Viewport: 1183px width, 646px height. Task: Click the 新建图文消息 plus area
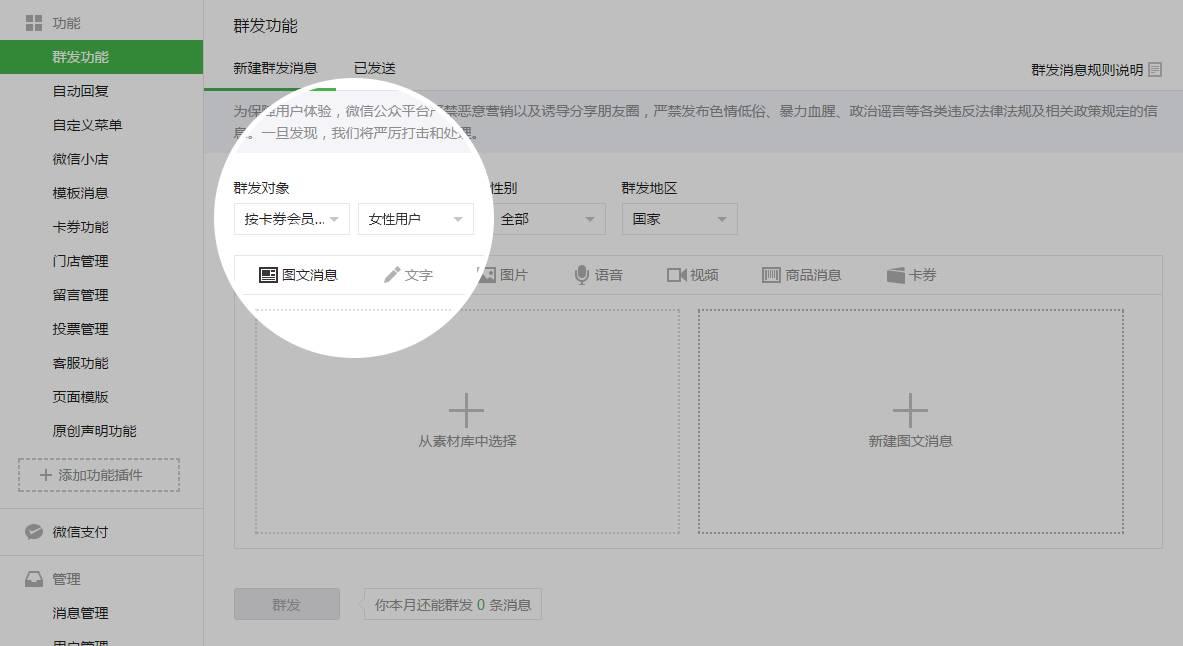click(910, 420)
